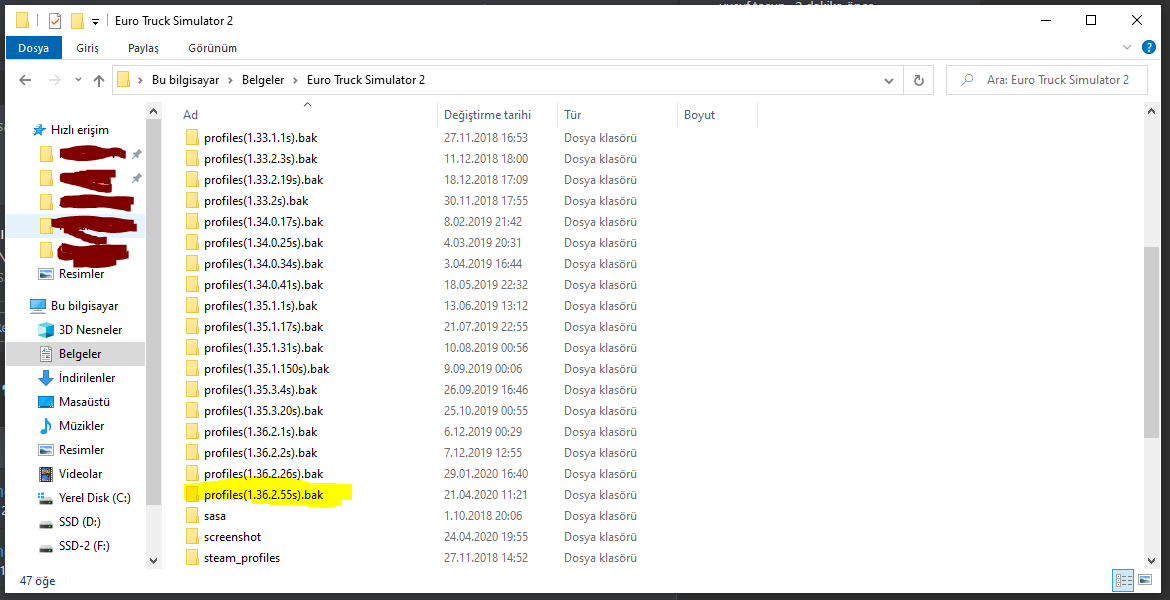Open Resimler under Bu bilgisayar

[x=81, y=450]
